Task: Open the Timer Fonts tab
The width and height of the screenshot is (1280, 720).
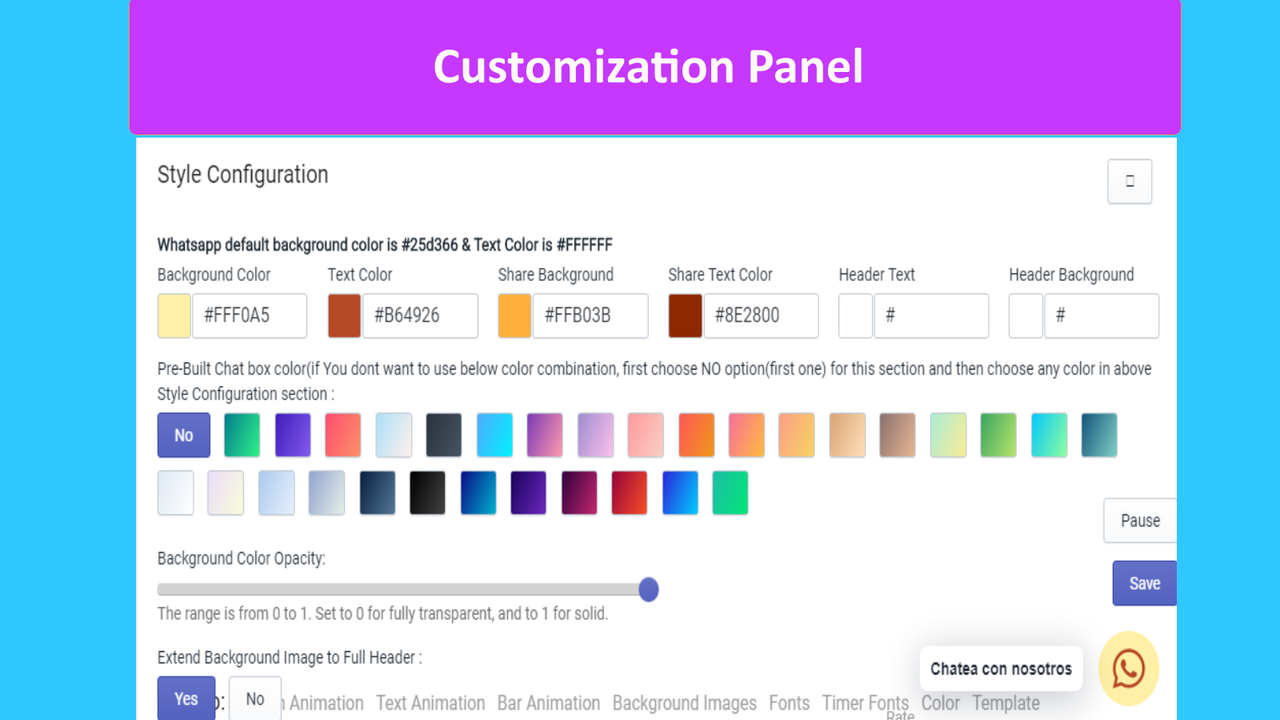Action: click(x=864, y=703)
